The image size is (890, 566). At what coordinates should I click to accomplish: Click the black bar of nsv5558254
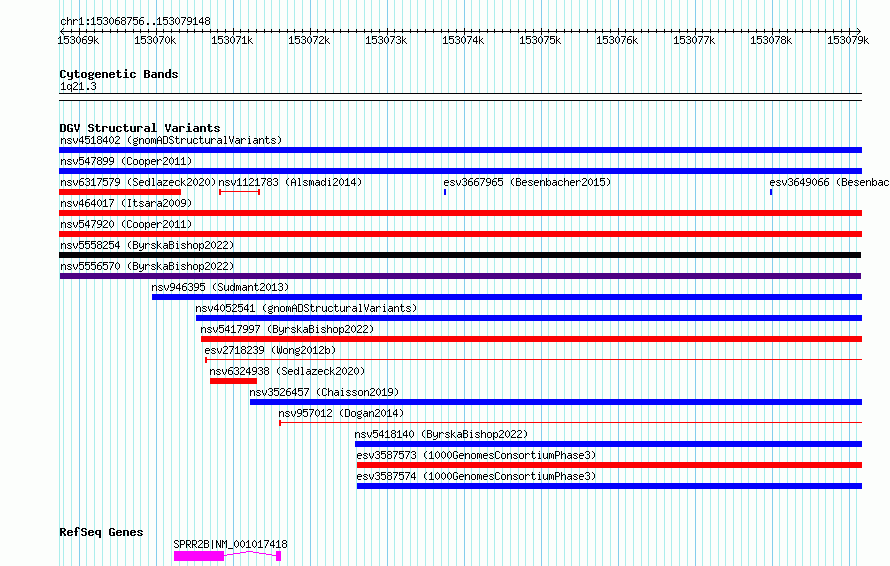tap(460, 255)
